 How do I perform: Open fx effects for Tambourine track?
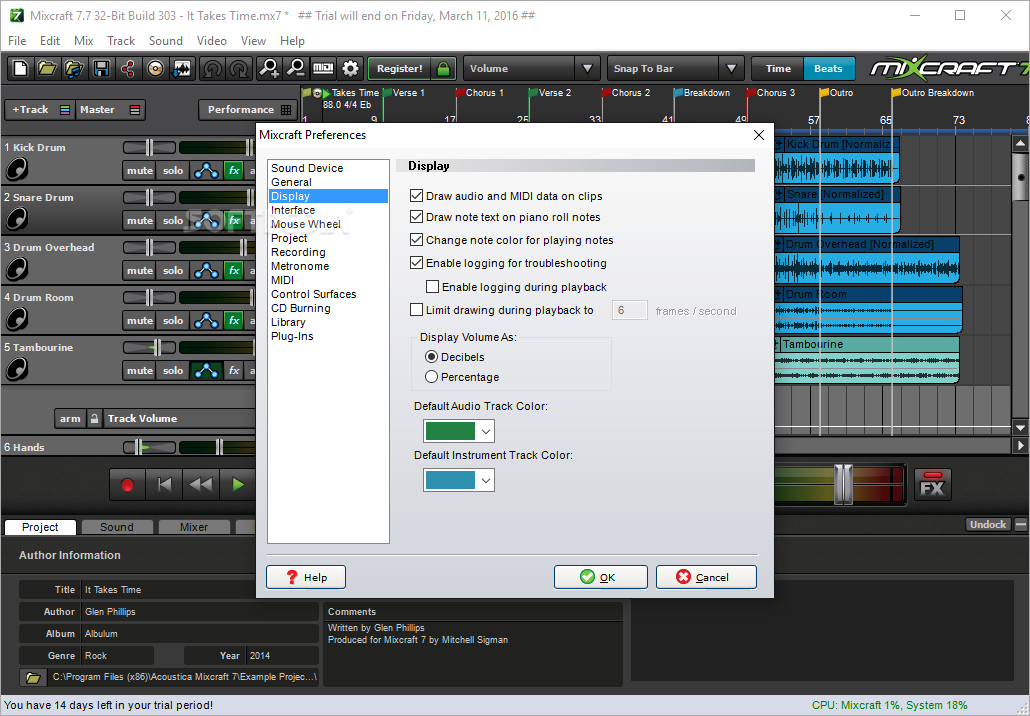point(234,370)
